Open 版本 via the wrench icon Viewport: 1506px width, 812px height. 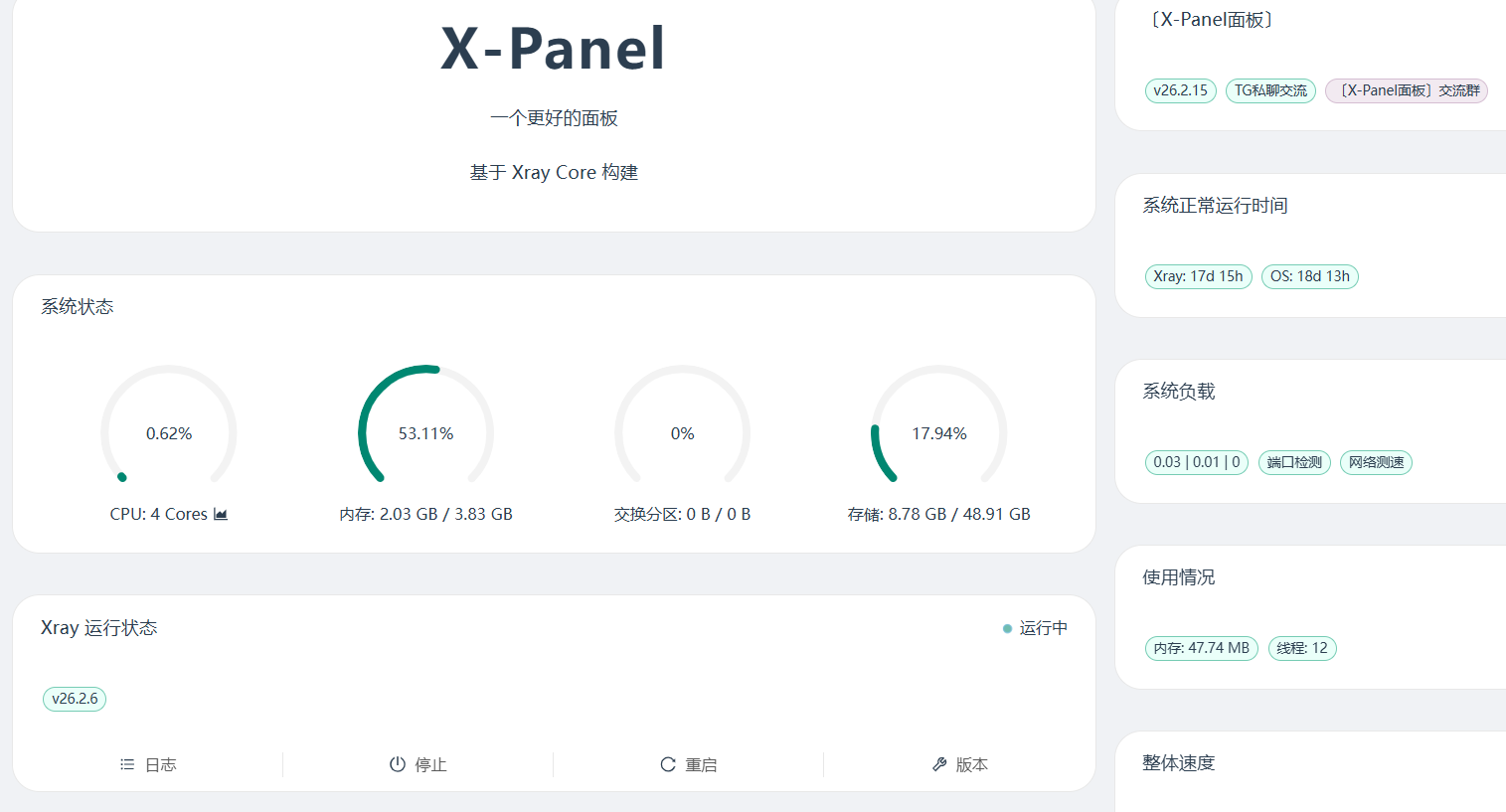tap(939, 764)
